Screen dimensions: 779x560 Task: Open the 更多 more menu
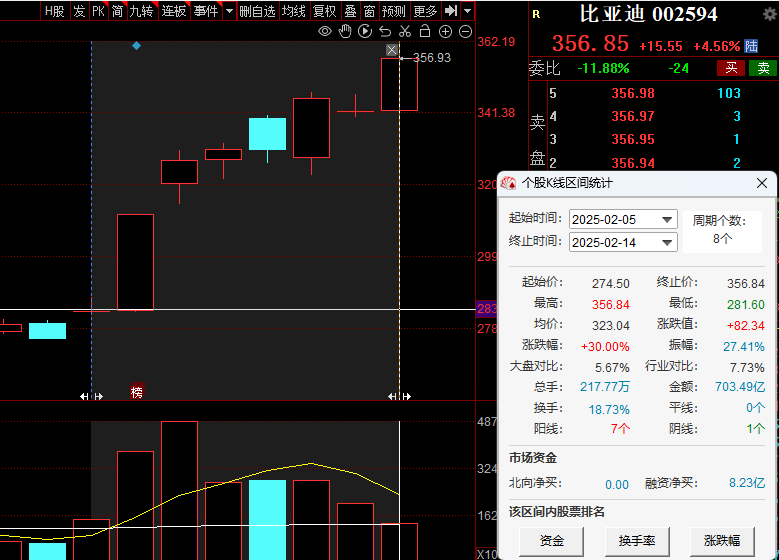(x=425, y=11)
